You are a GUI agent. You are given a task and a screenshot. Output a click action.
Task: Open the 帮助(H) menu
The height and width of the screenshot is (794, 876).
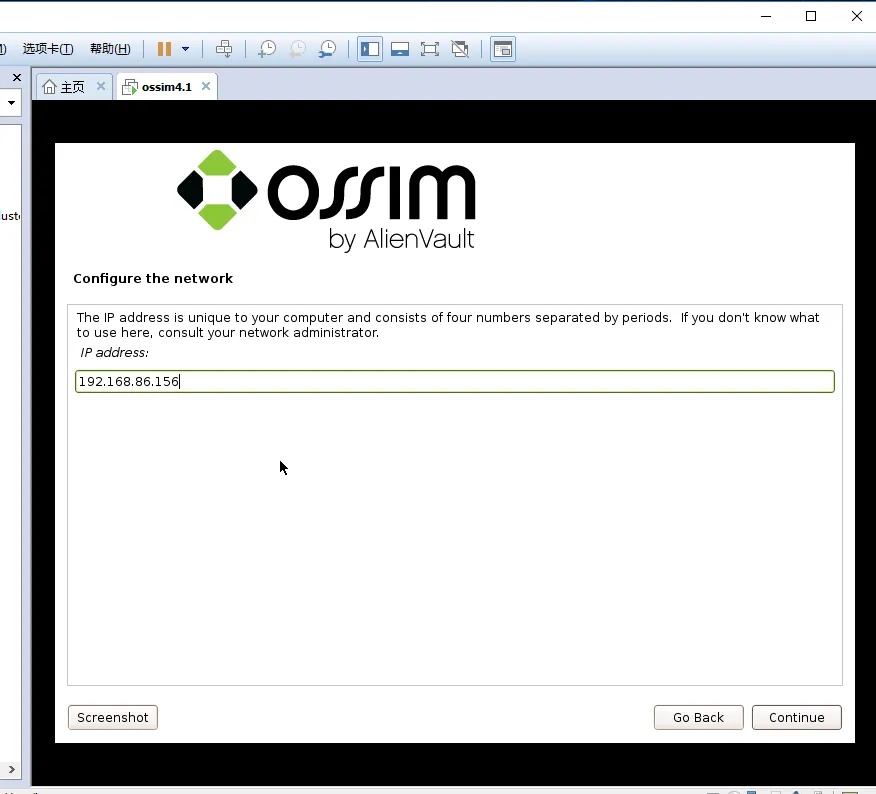coord(110,49)
